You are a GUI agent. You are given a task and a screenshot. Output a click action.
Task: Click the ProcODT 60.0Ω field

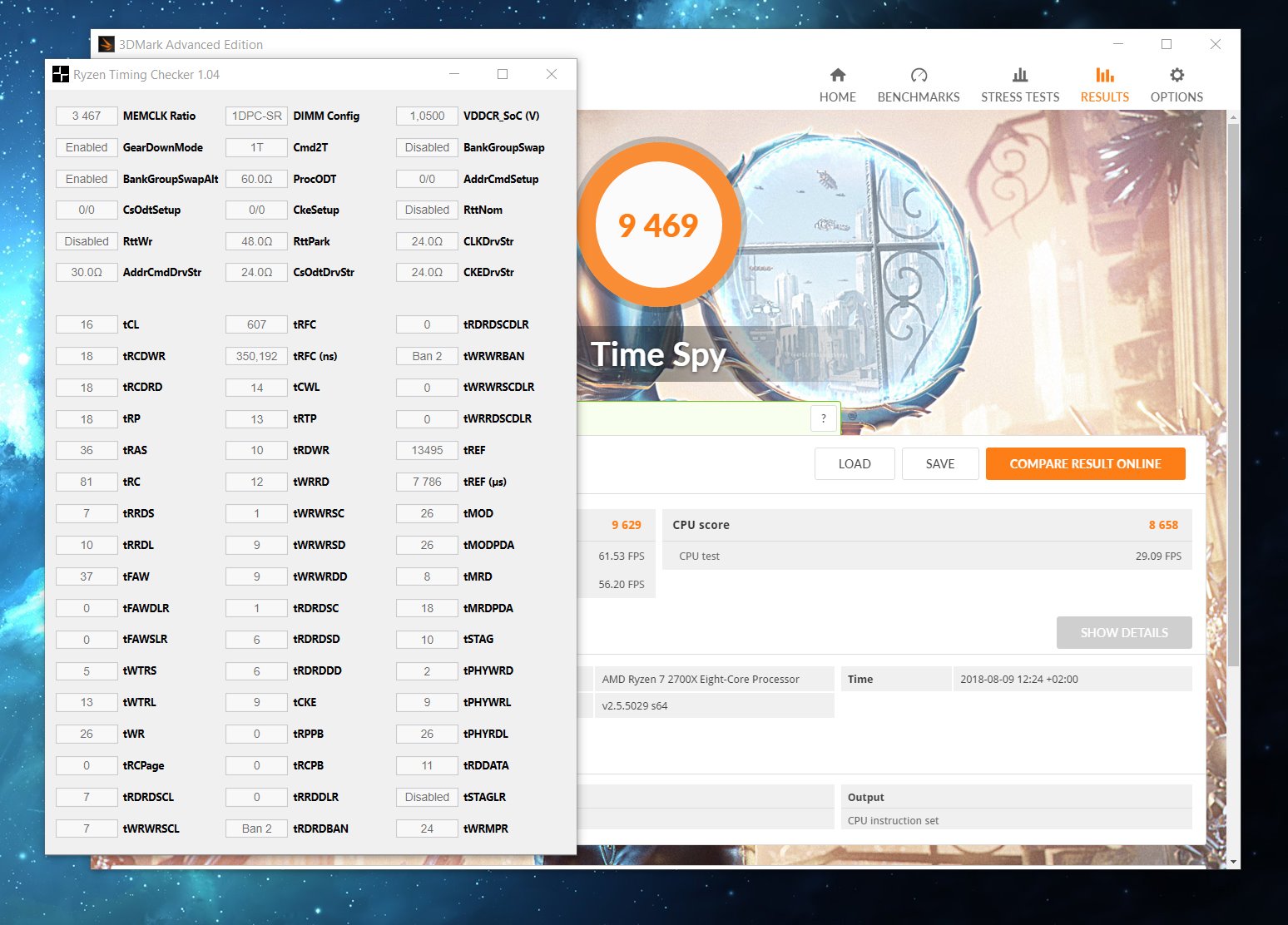256,179
